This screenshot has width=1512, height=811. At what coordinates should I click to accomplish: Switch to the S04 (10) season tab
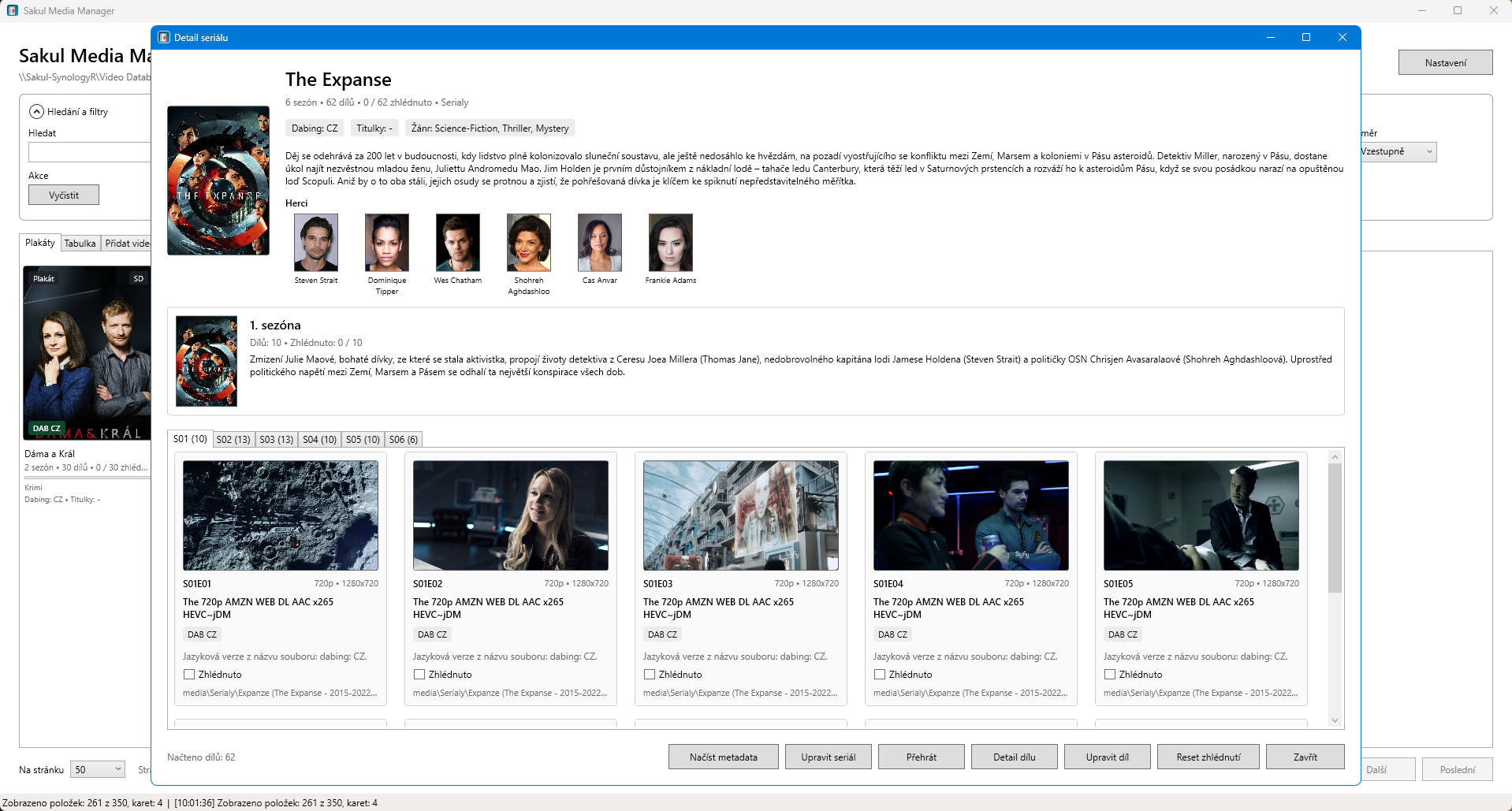320,440
